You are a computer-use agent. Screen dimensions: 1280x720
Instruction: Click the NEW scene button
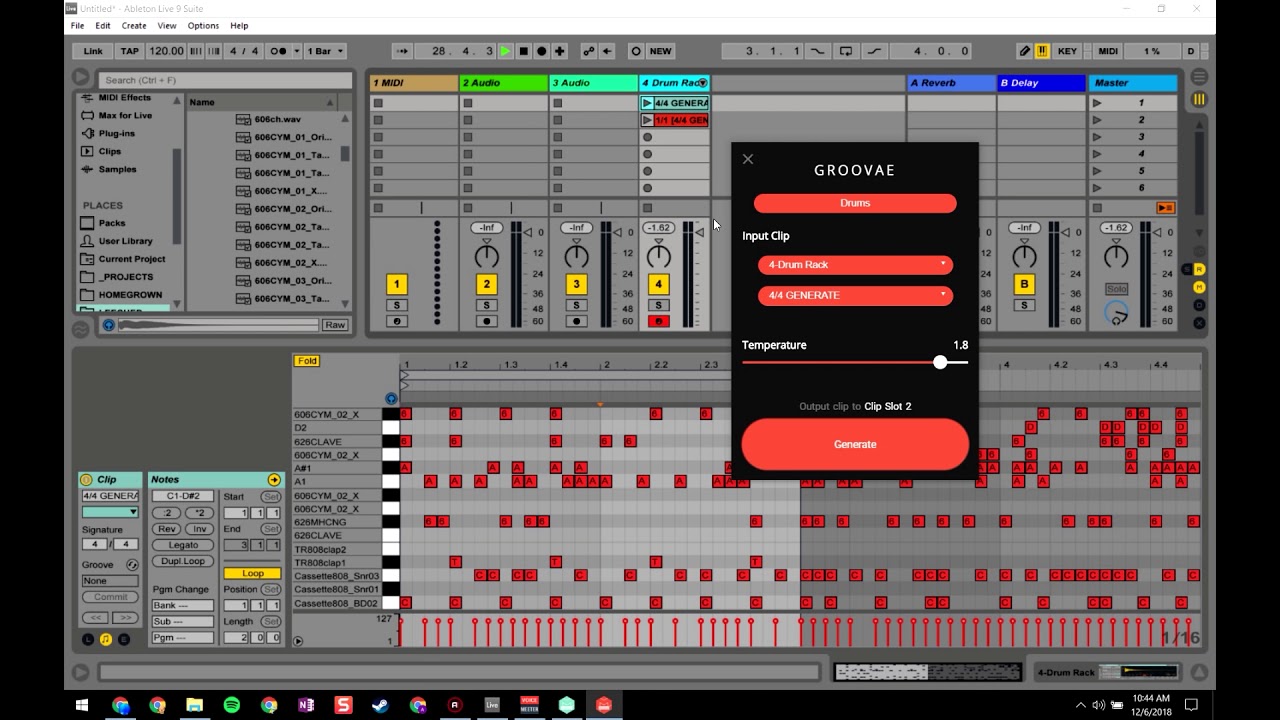660,51
